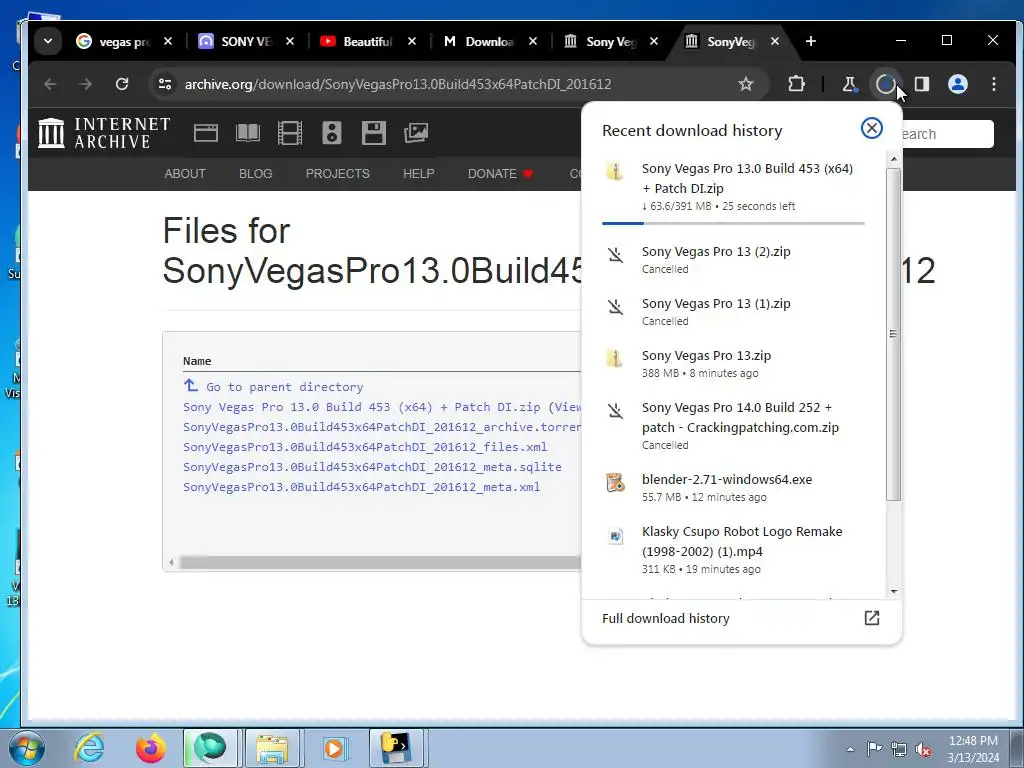Image resolution: width=1024 pixels, height=768 pixels.
Task: Select cancelled 'Sony Vegas Pro 13 (1).zip' entry
Action: click(x=733, y=312)
